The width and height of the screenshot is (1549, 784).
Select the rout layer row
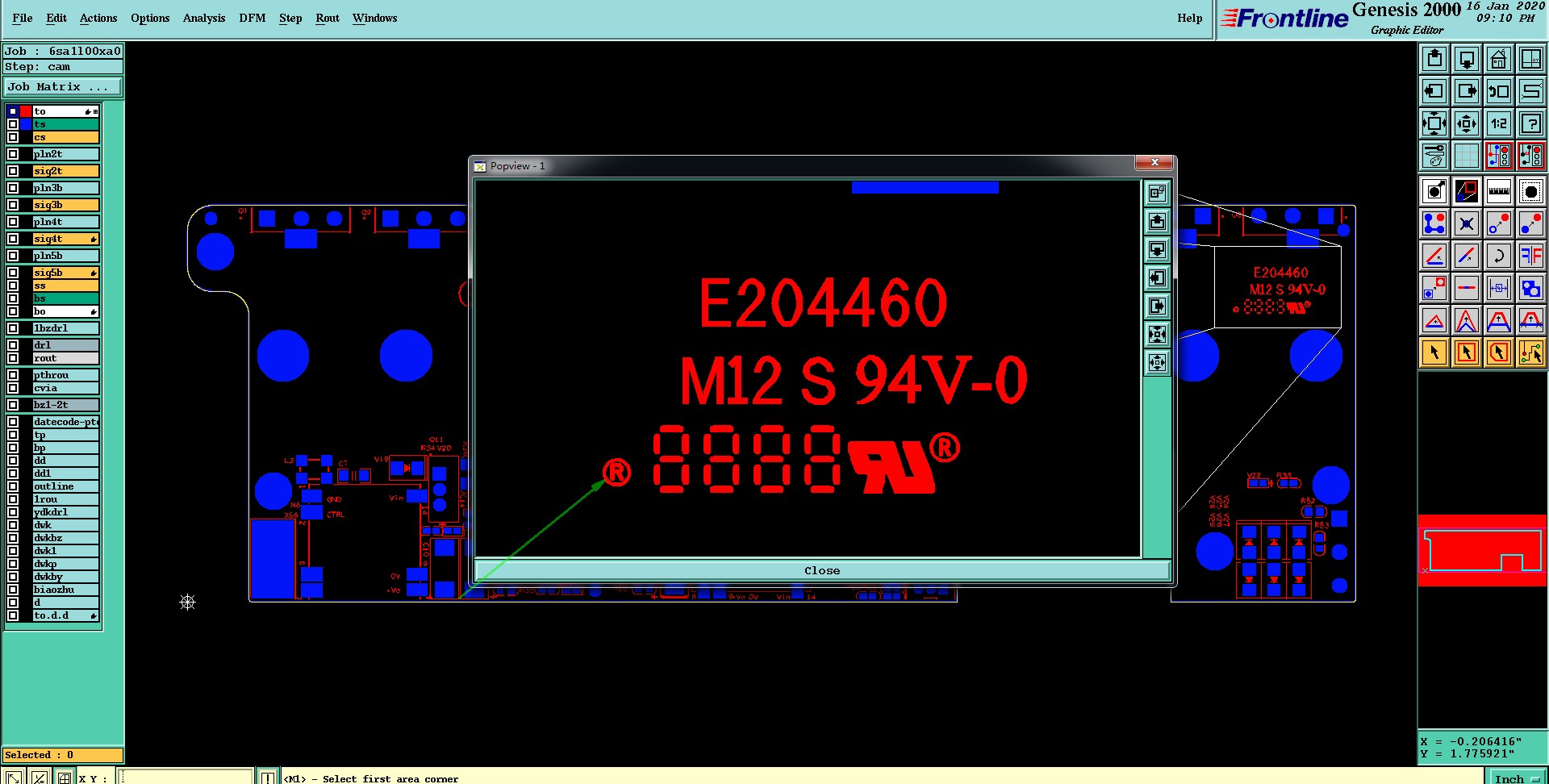(65, 358)
